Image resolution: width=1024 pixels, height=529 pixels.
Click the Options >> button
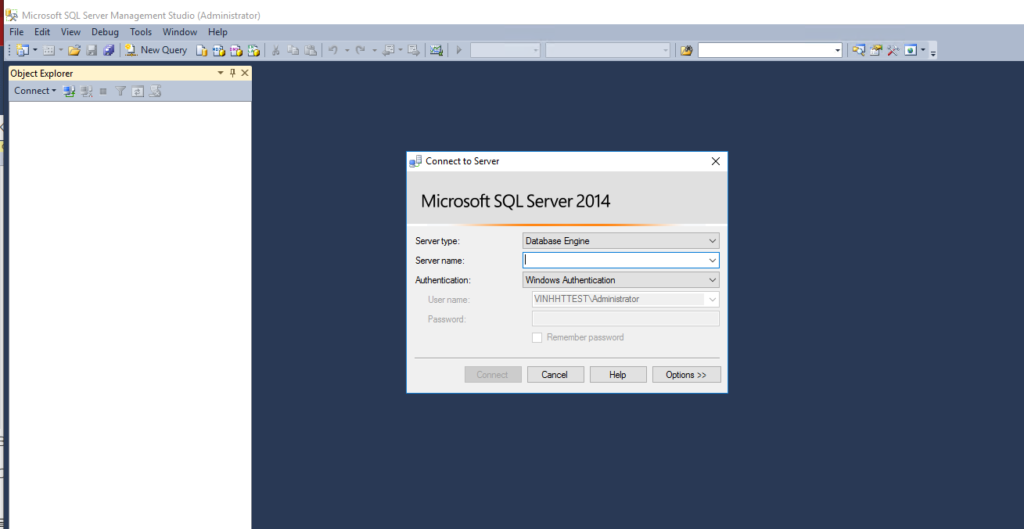pyautogui.click(x=686, y=375)
